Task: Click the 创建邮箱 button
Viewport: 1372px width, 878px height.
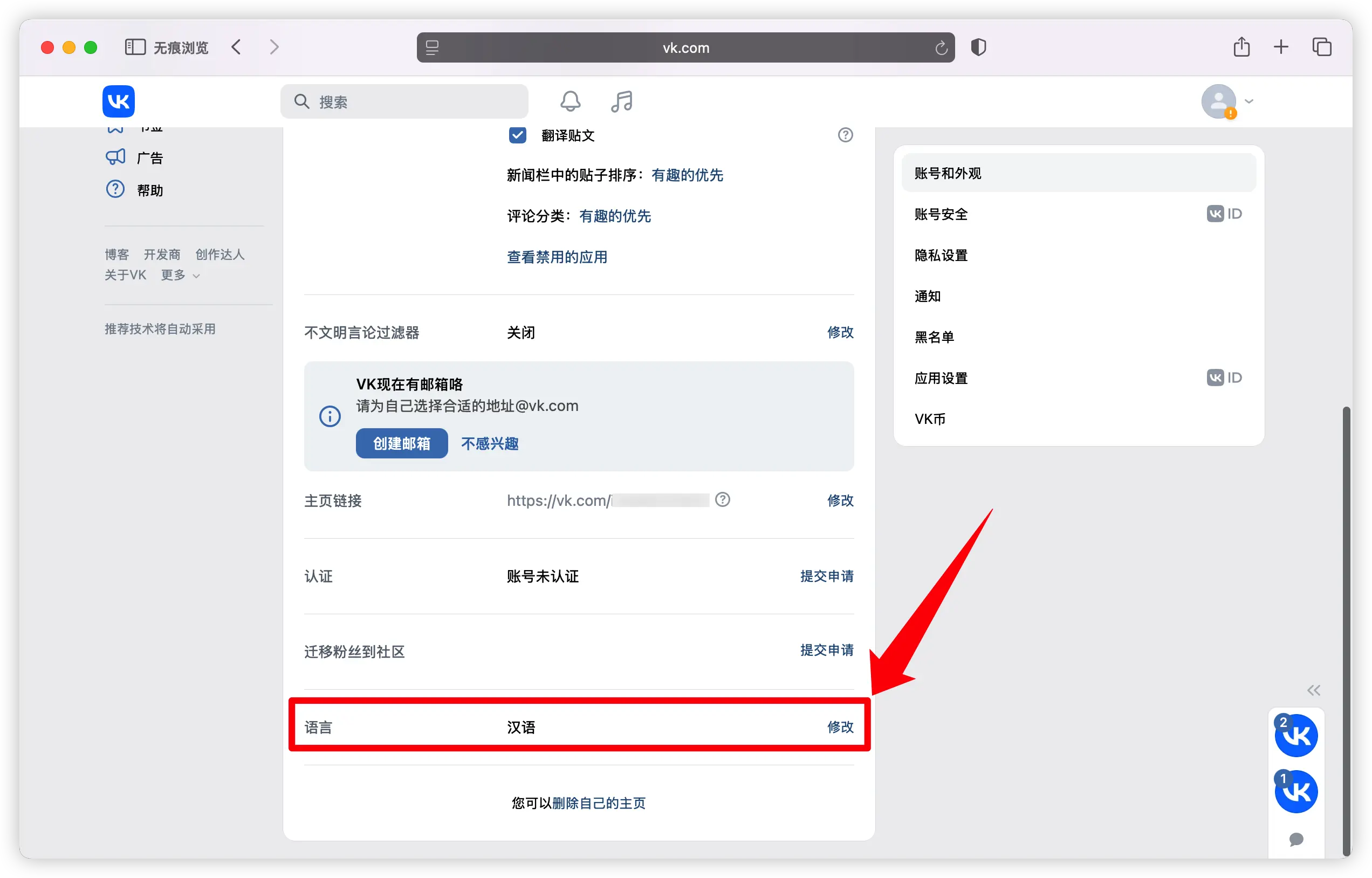Action: pos(401,443)
